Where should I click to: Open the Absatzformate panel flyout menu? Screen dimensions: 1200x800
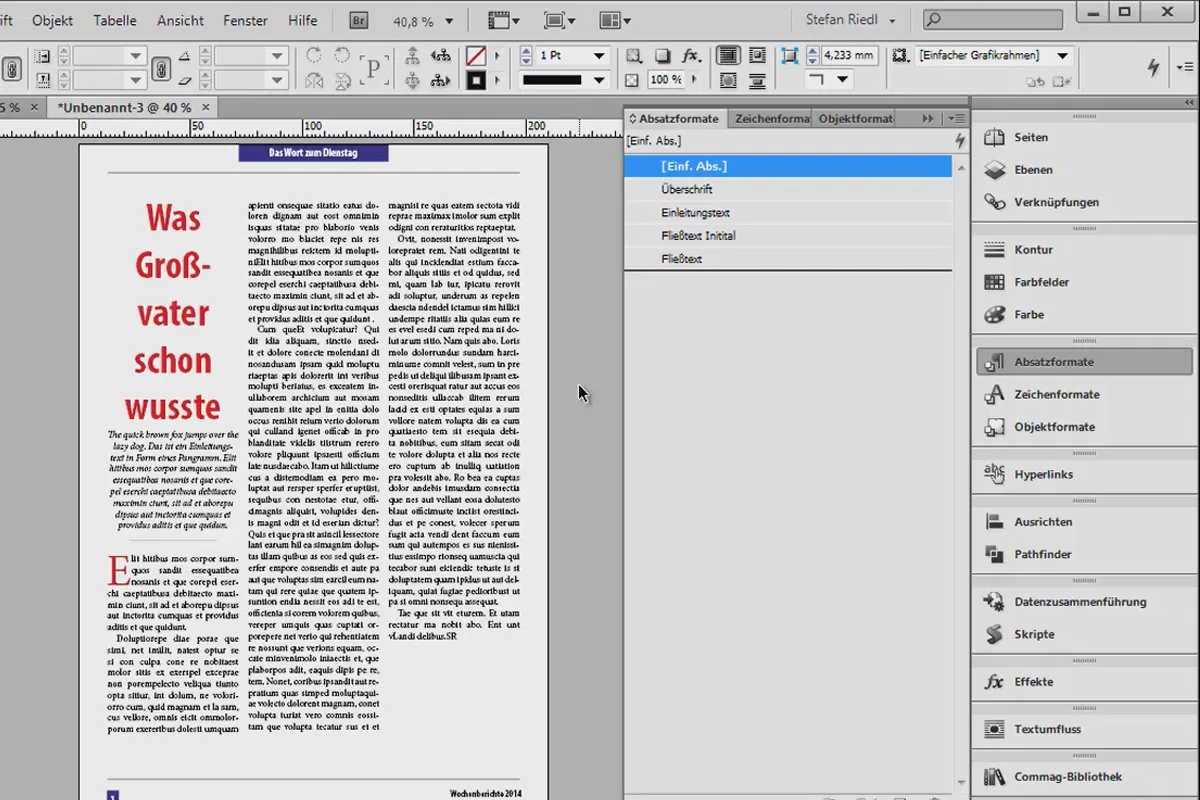coord(957,118)
